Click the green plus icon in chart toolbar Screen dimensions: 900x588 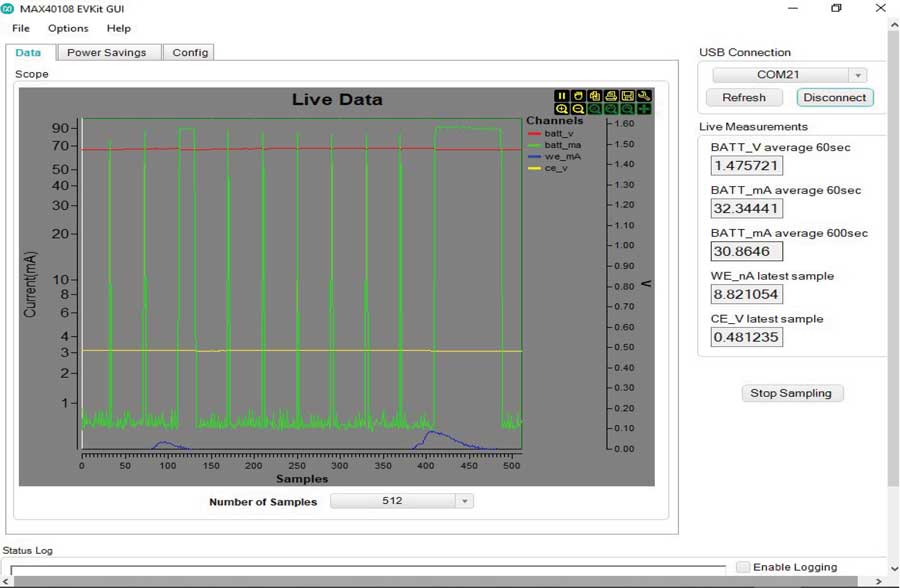coord(643,109)
